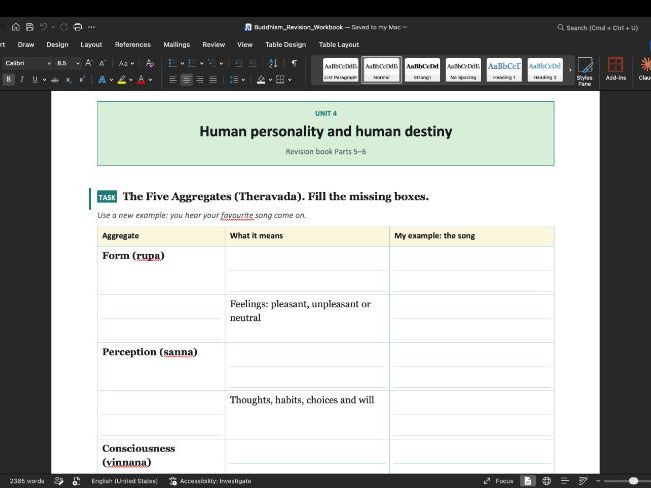
Task: Click the Redo icon
Action: pyautogui.click(x=64, y=27)
